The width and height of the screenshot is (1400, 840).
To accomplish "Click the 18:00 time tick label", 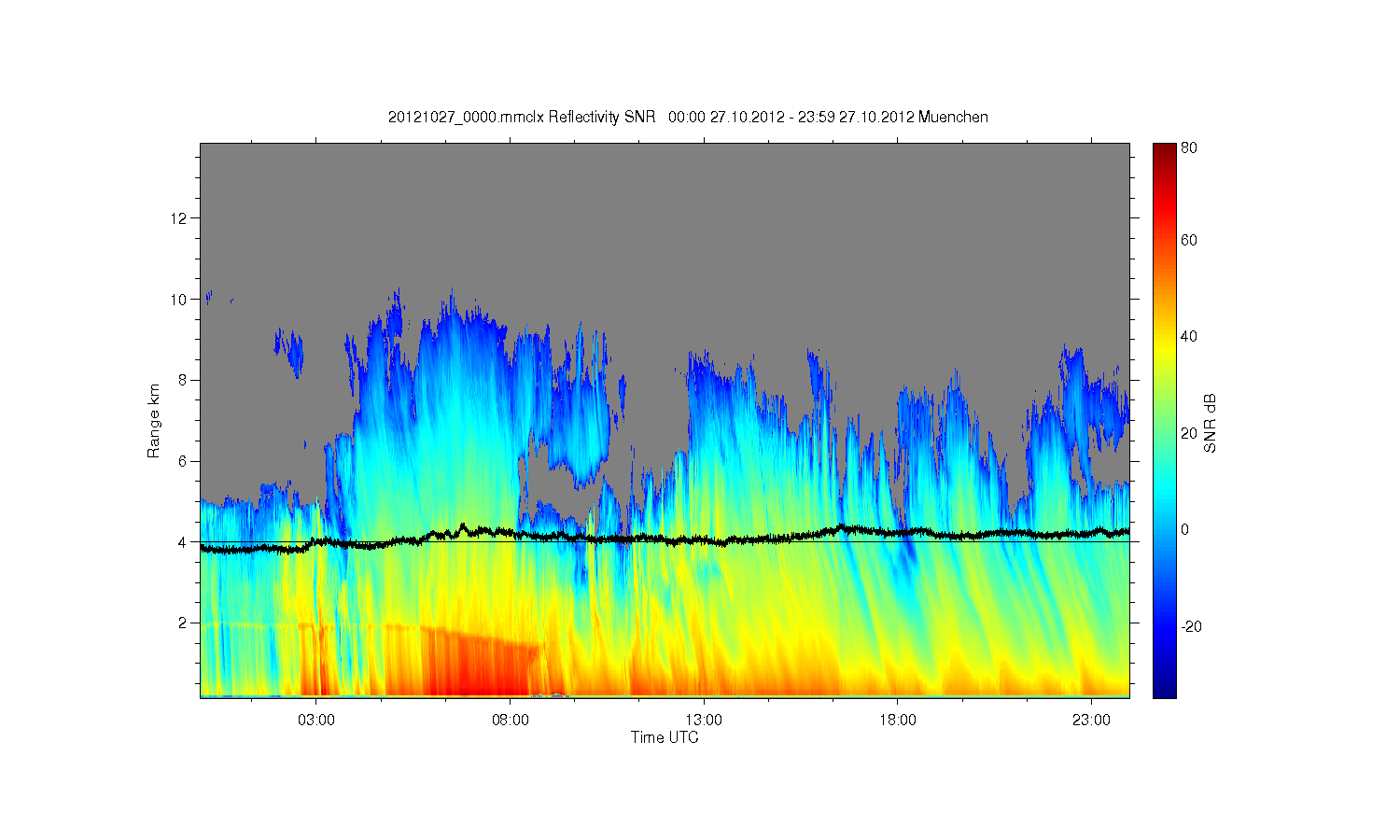I will (x=897, y=721).
